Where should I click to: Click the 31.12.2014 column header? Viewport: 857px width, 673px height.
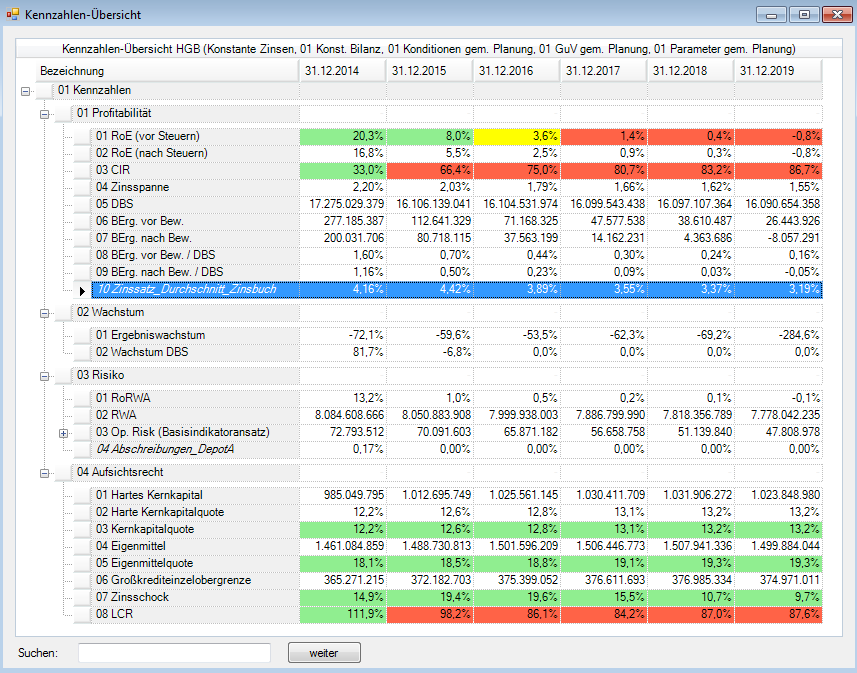[x=342, y=71]
